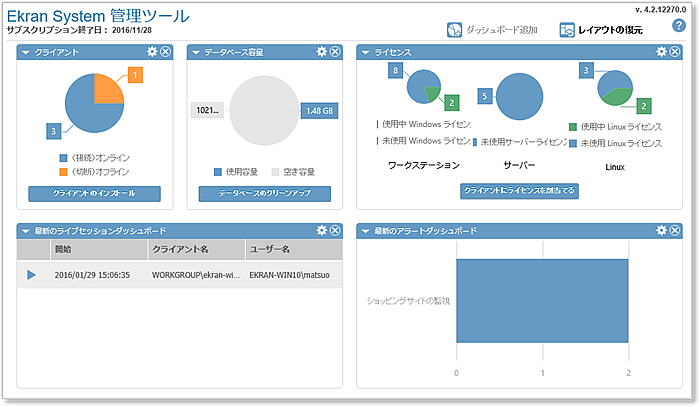
Task: Collapse the データベース容量 panel
Action: click(196, 53)
